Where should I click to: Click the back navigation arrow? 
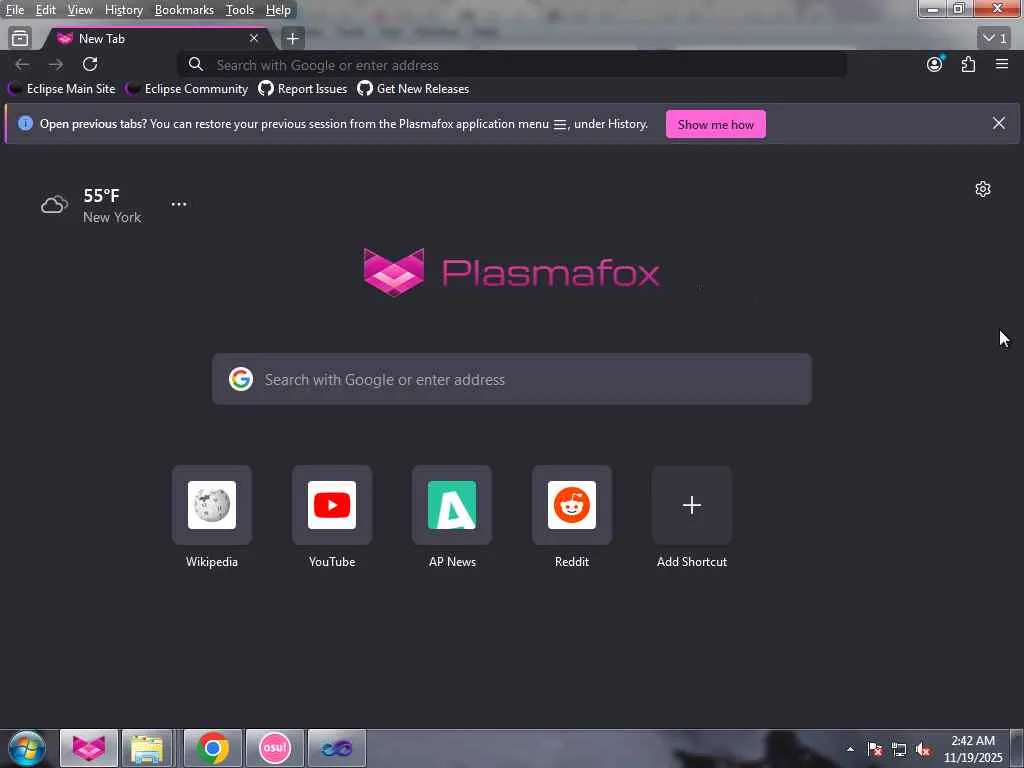[22, 64]
